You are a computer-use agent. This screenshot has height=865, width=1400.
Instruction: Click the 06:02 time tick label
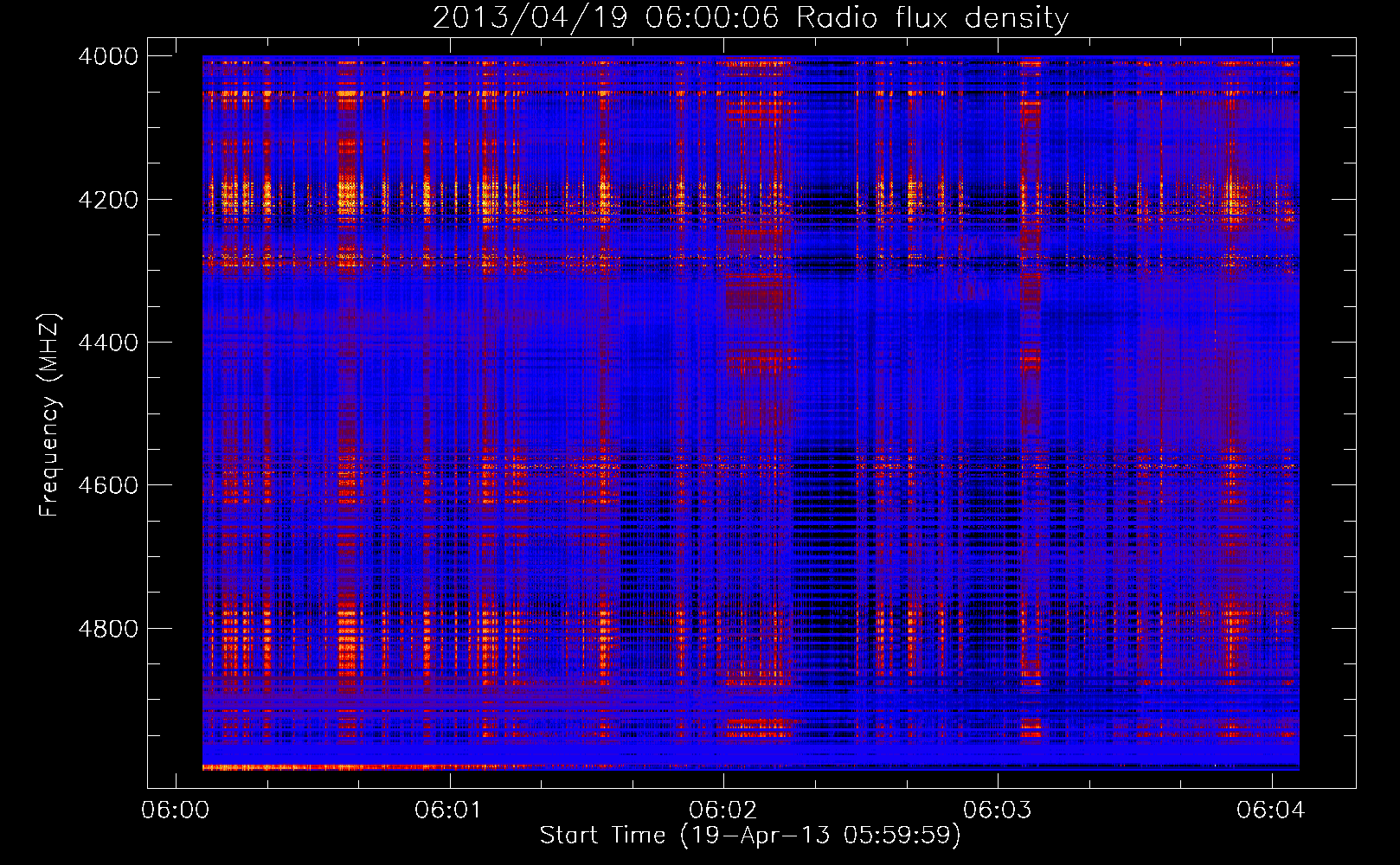(x=723, y=811)
